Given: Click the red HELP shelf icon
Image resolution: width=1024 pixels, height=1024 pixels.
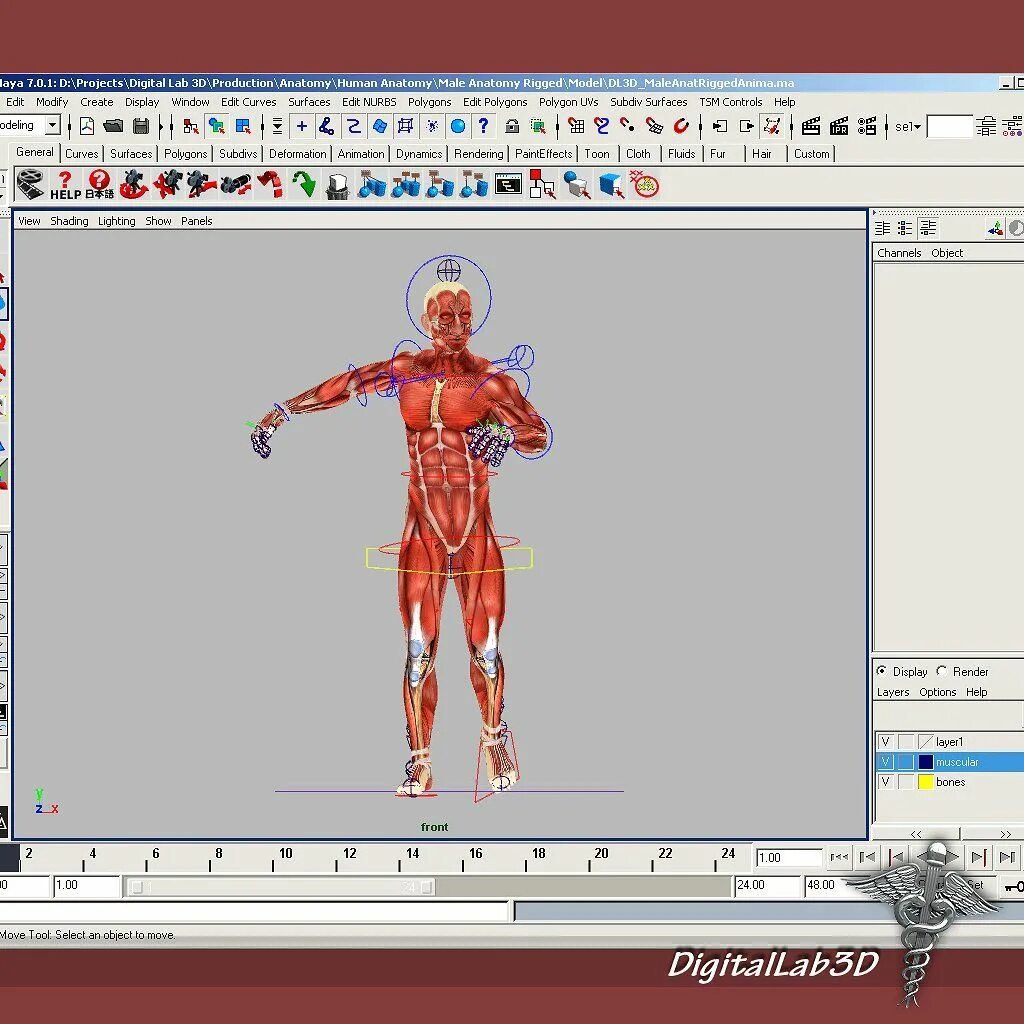Looking at the screenshot, I should 65,185.
